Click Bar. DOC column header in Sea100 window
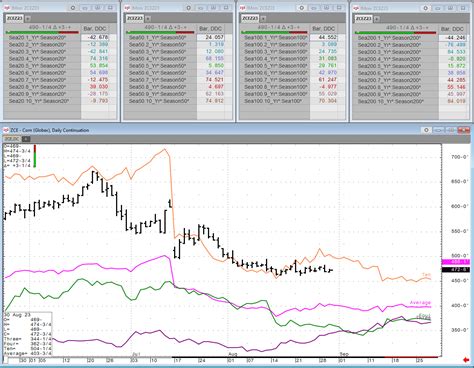 324,28
